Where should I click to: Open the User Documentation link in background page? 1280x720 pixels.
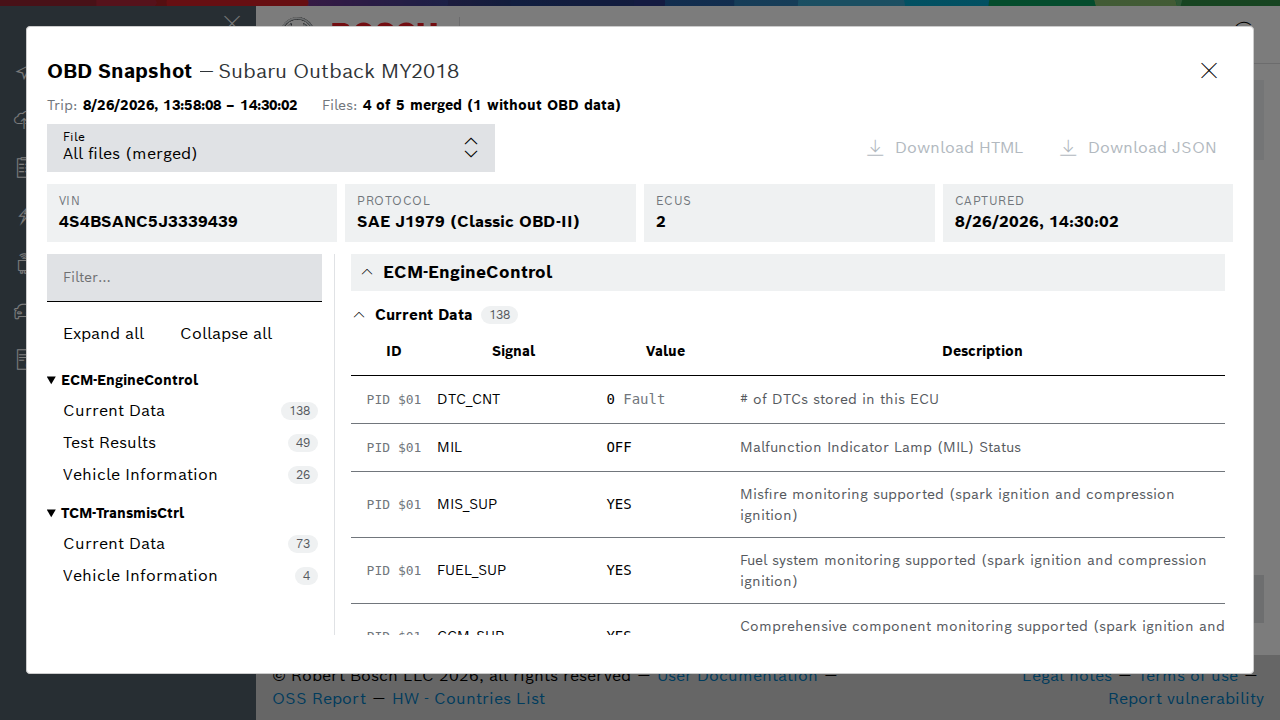(x=737, y=679)
